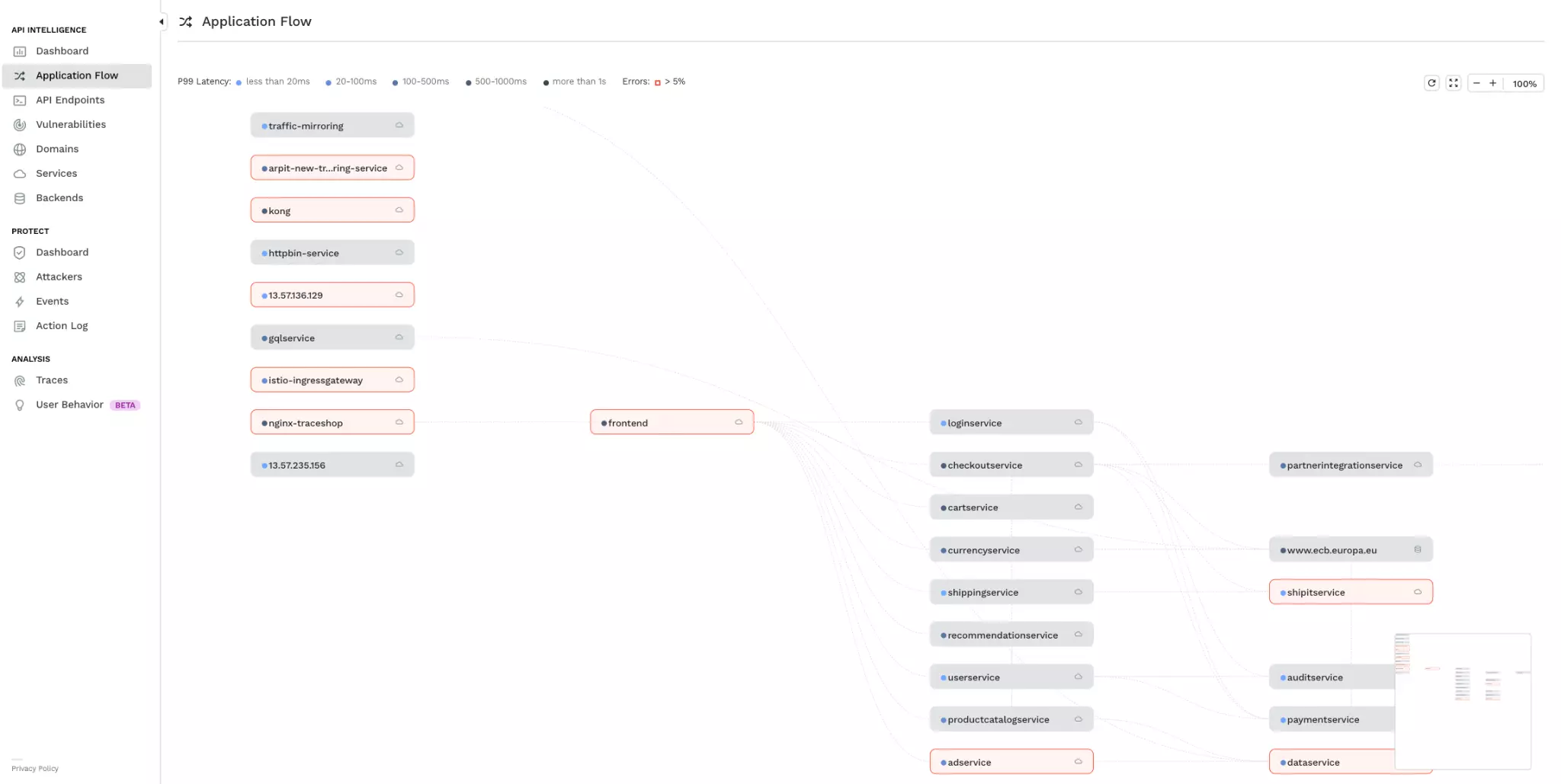
Task: Click the Backends database icon
Action: point(20,198)
